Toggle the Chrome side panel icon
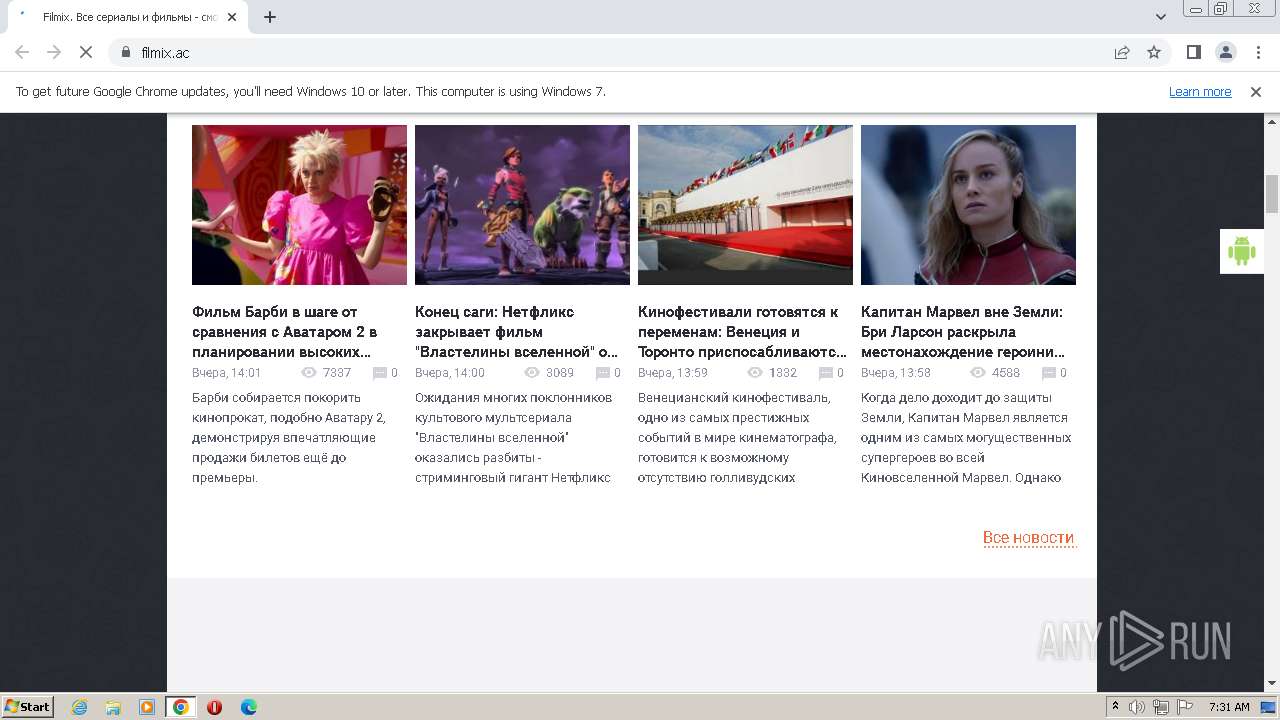Screen dimensions: 1280x720 [x=1193, y=52]
